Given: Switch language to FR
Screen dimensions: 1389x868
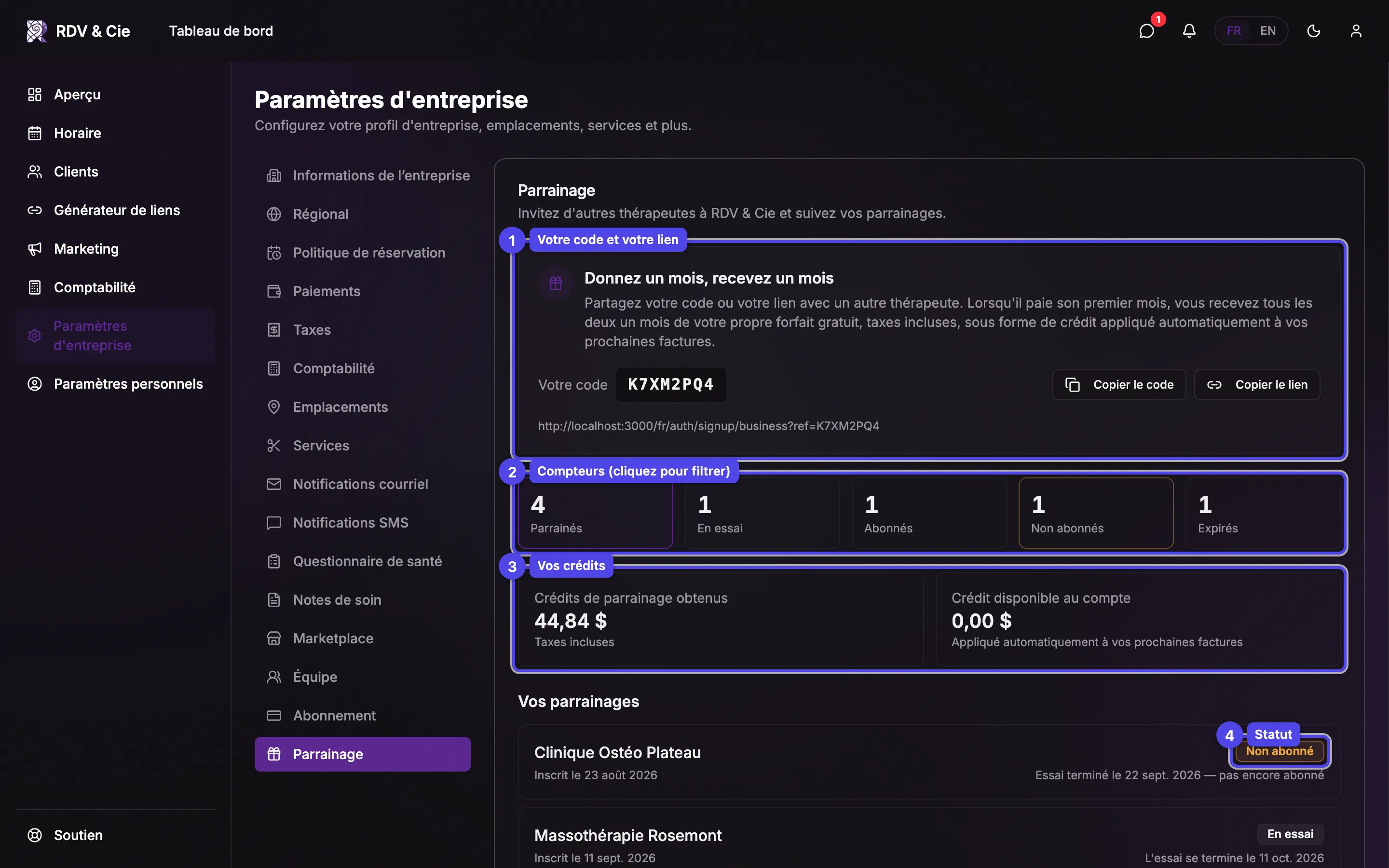Looking at the screenshot, I should click(1233, 31).
